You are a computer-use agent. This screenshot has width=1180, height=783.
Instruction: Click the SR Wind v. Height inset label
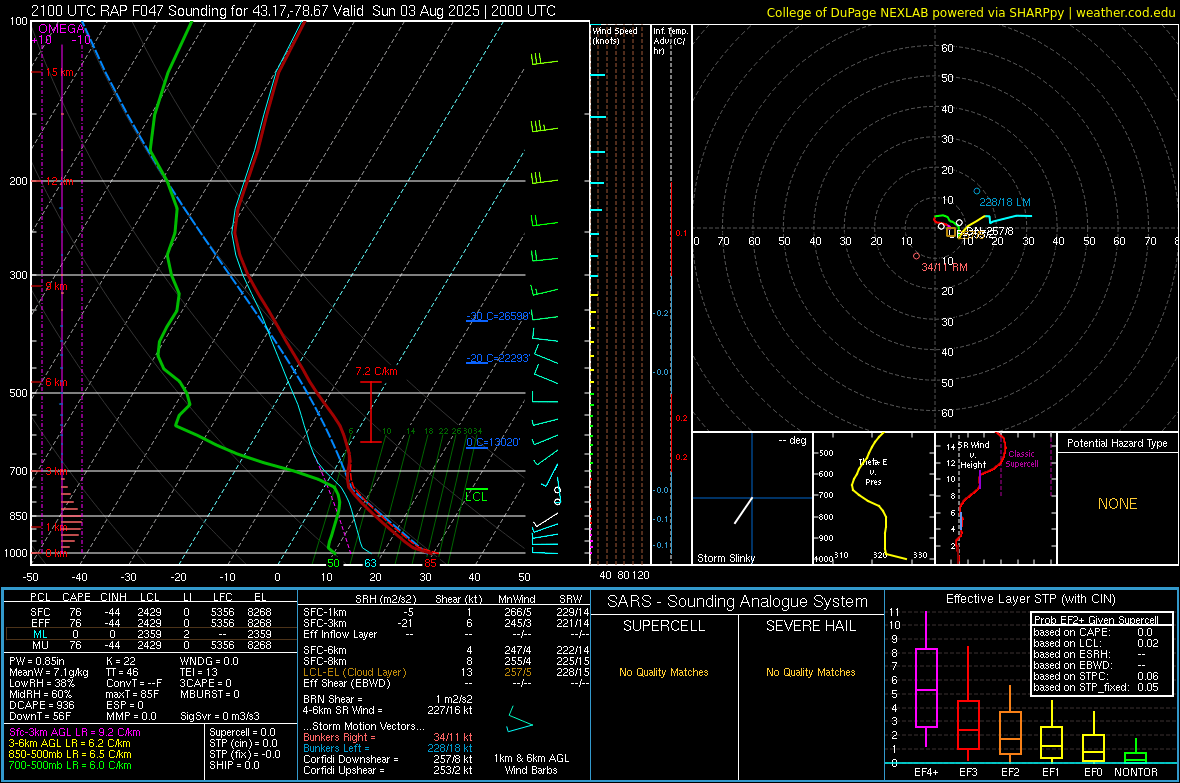click(973, 455)
